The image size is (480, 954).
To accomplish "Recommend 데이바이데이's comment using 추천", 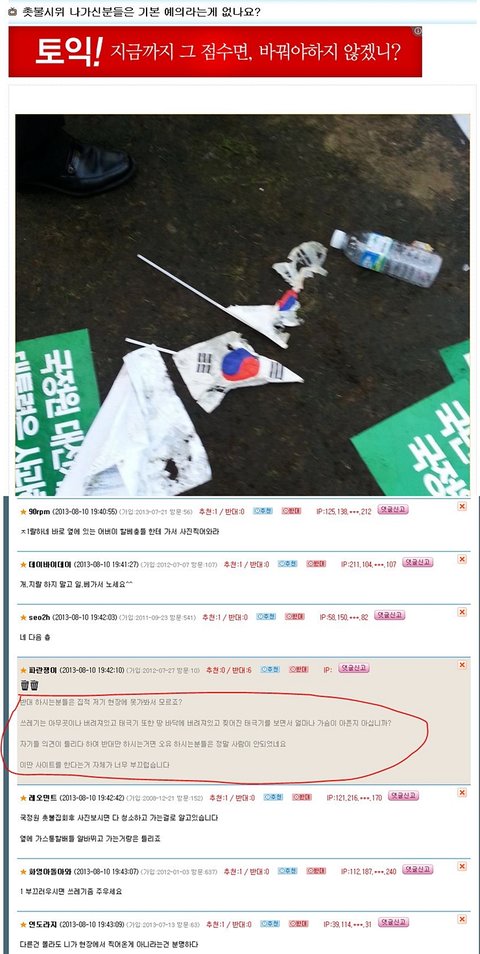I will (288, 564).
